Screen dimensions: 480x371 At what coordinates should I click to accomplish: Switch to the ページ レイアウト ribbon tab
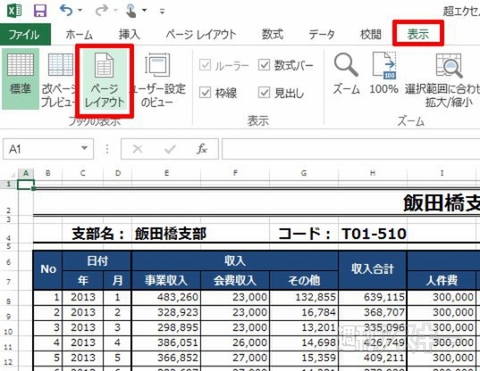pos(201,34)
